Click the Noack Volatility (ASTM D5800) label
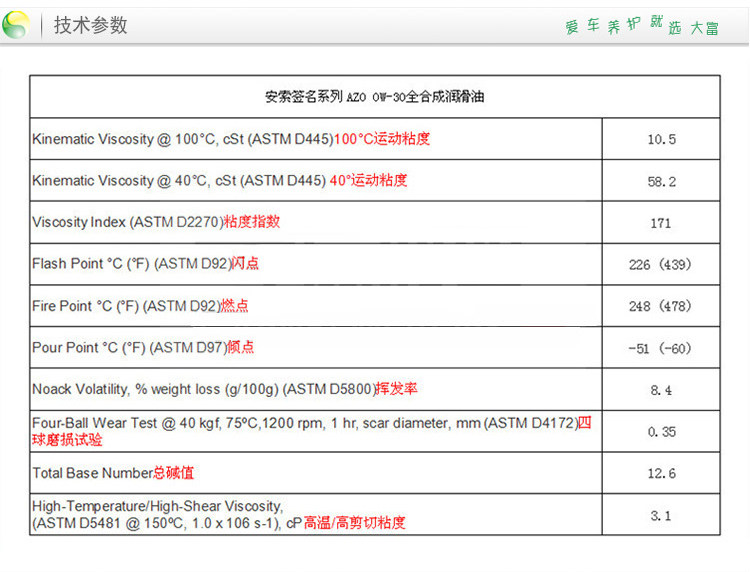The width and height of the screenshot is (750, 572). pos(225,389)
